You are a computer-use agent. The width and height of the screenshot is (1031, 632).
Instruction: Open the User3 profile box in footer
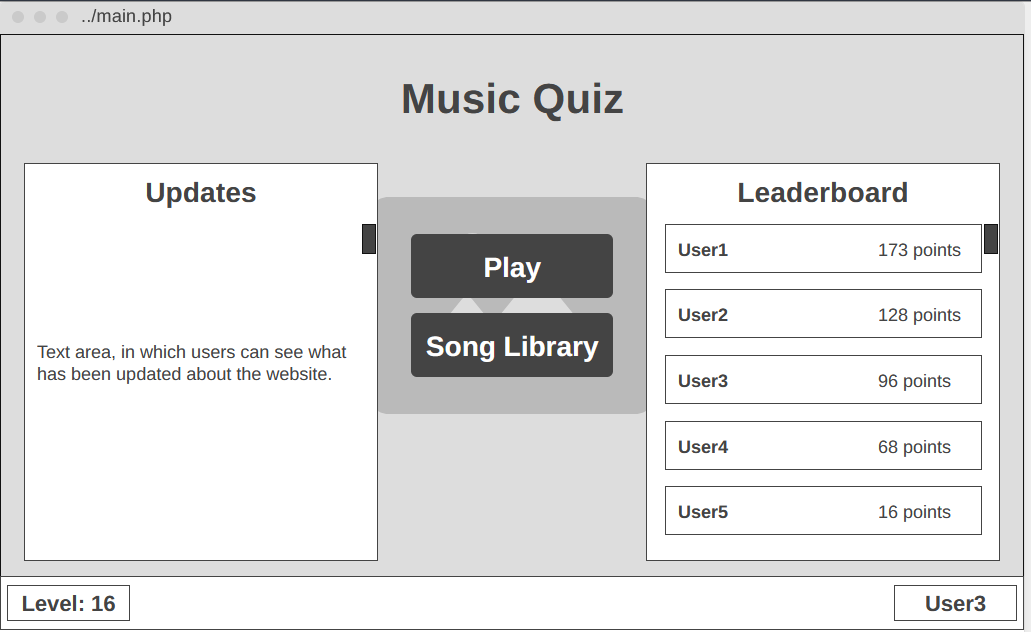pyautogui.click(x=955, y=603)
